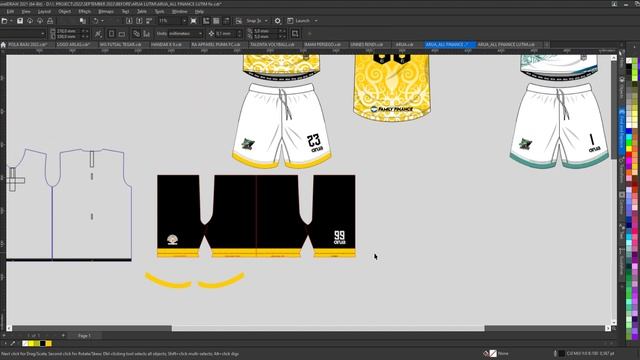Screen dimensions: 640x360
Task: Open the Edit menu
Action: pos(10,11)
